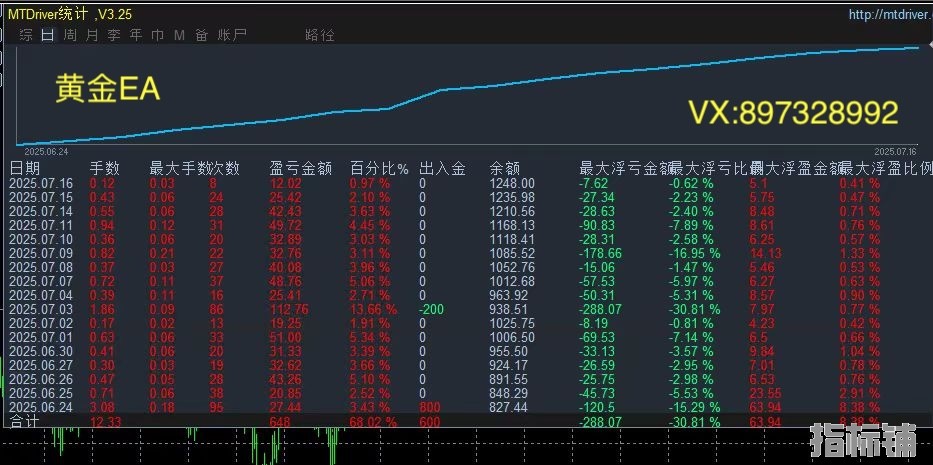Click the 百分比% column header

click(x=379, y=168)
